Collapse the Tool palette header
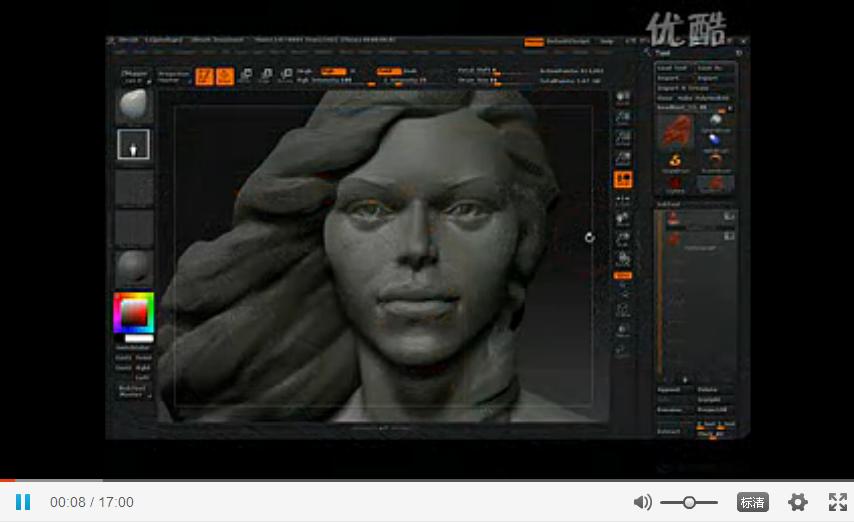The image size is (854, 522). click(x=662, y=53)
